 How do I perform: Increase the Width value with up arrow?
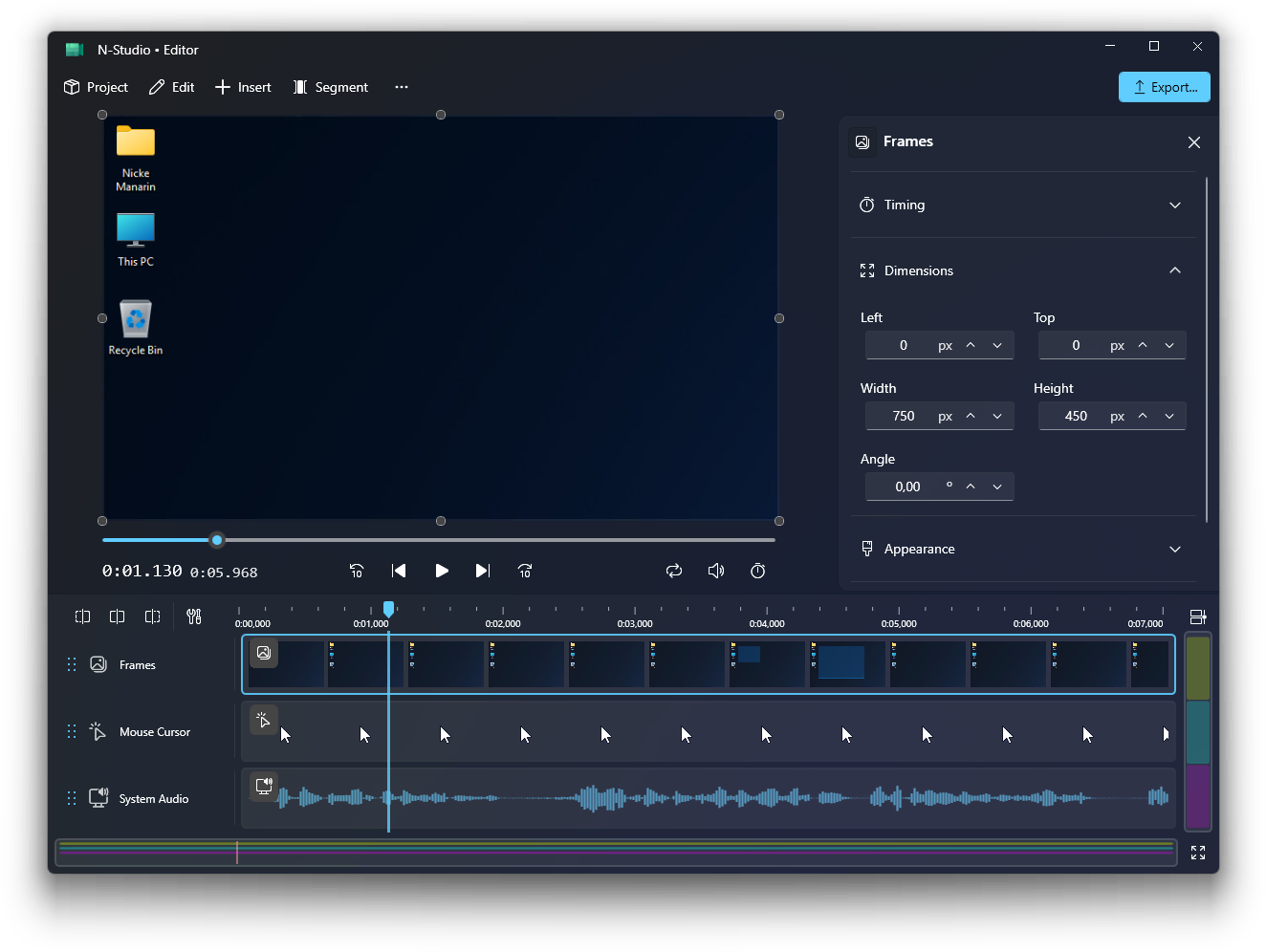click(971, 416)
